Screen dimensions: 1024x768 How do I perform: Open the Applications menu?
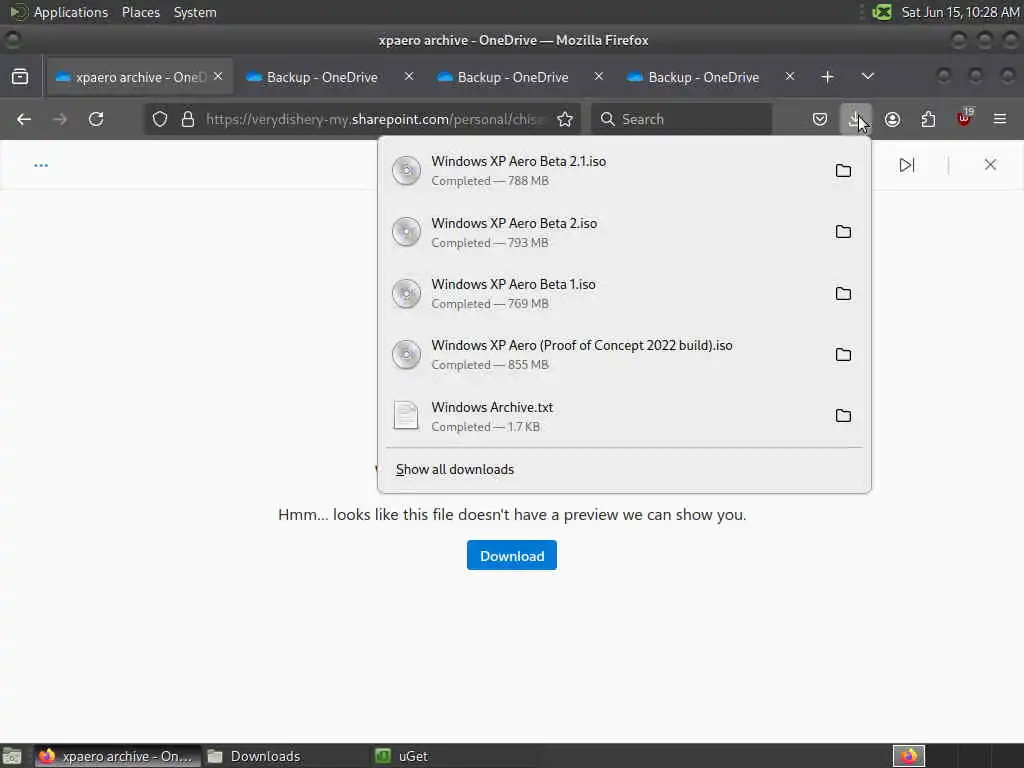point(71,12)
